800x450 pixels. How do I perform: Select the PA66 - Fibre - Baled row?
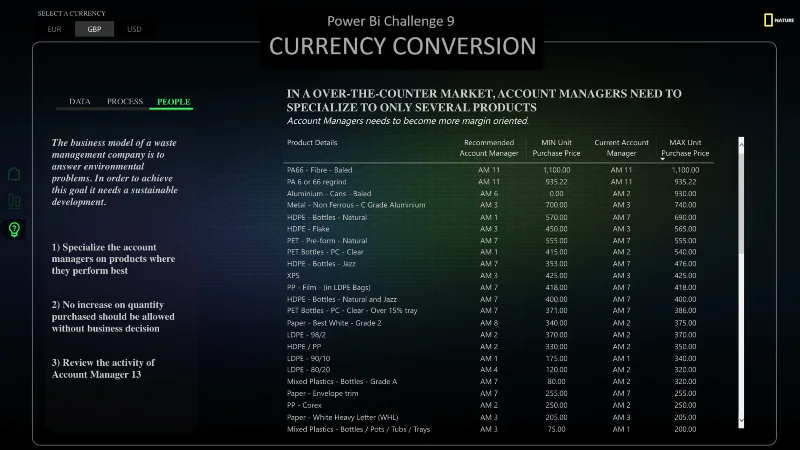tap(498, 170)
